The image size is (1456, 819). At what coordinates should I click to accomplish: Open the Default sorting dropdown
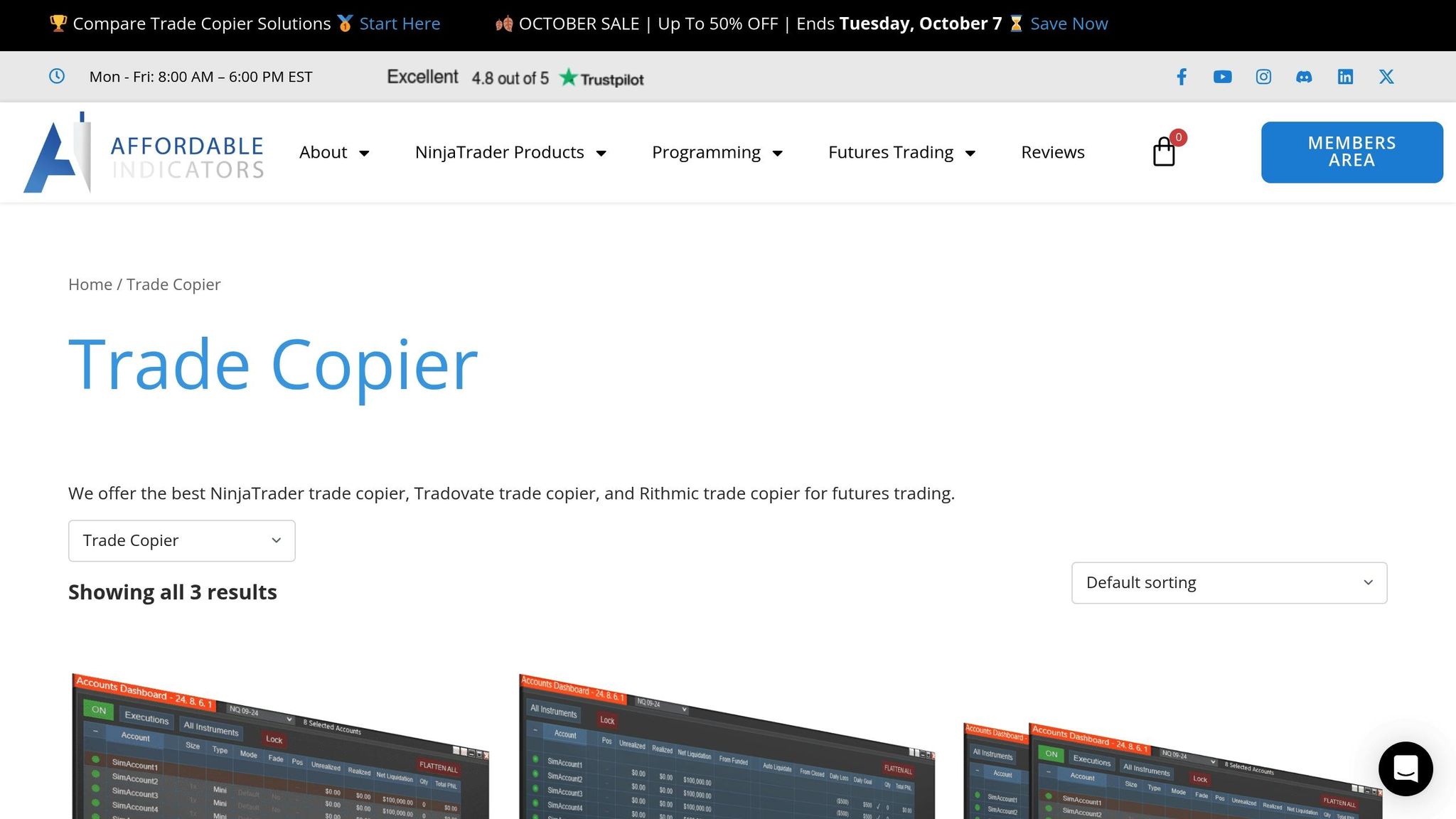point(1228,583)
